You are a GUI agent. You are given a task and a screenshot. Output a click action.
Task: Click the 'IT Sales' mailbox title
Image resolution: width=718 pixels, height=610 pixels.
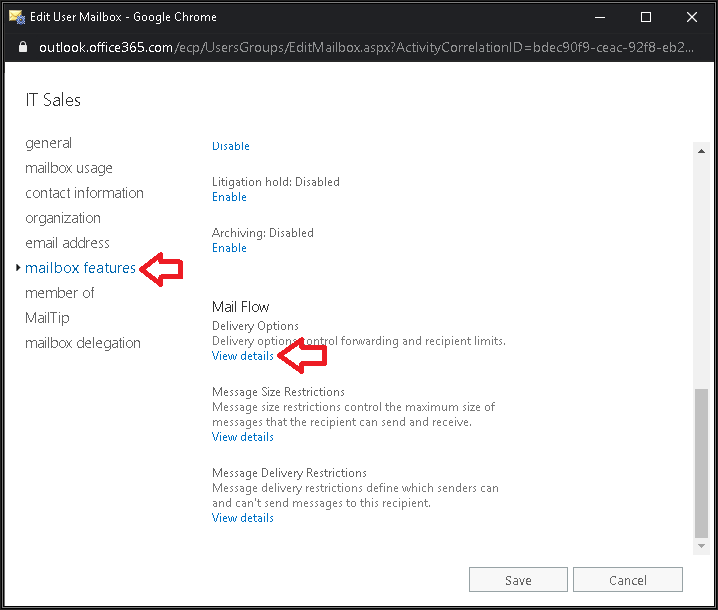tap(53, 100)
